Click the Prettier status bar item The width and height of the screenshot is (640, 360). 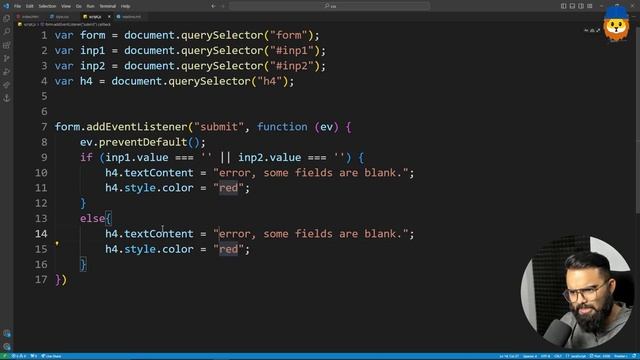(620, 356)
